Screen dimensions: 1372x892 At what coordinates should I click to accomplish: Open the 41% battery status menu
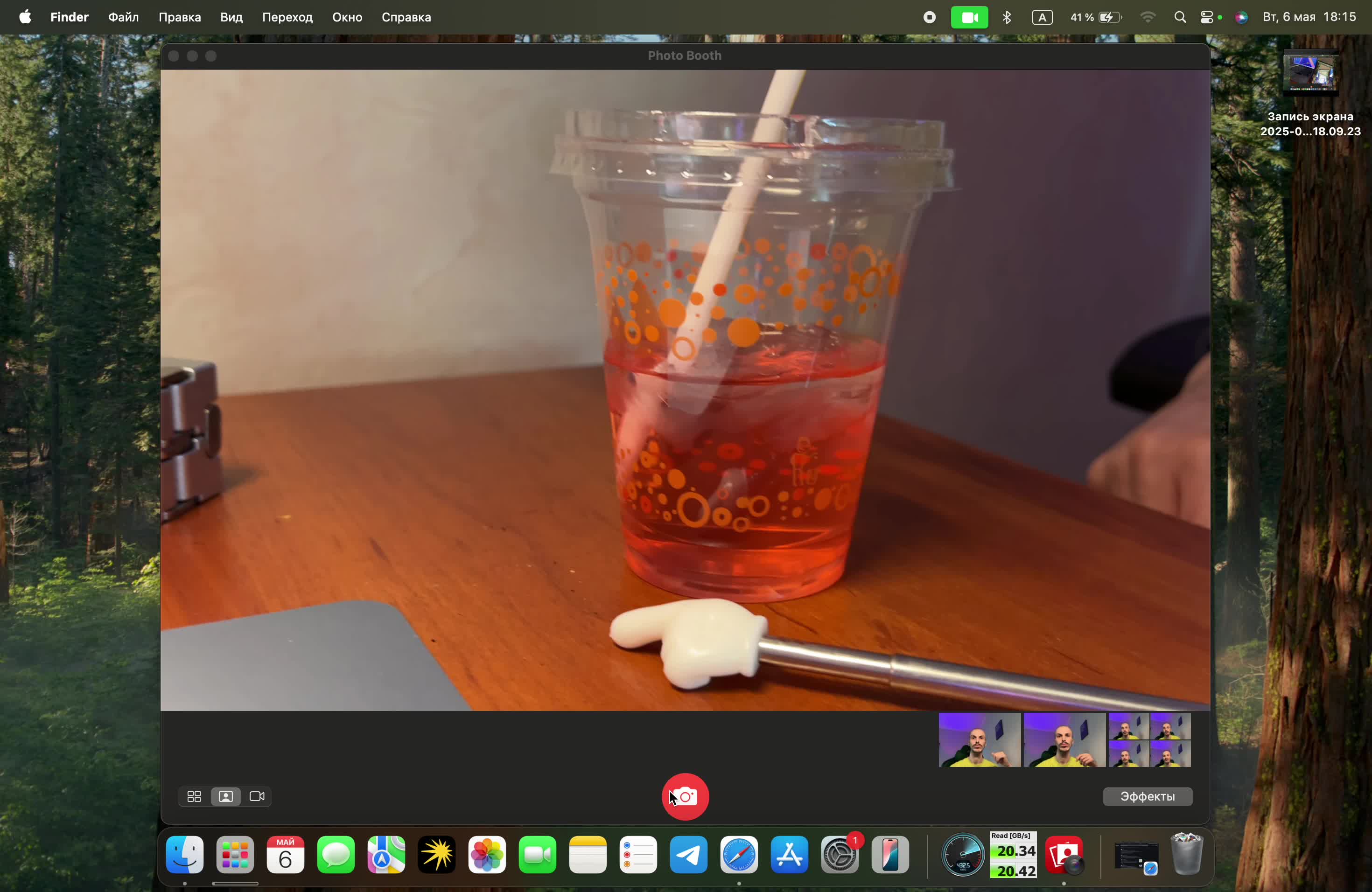click(x=1096, y=17)
